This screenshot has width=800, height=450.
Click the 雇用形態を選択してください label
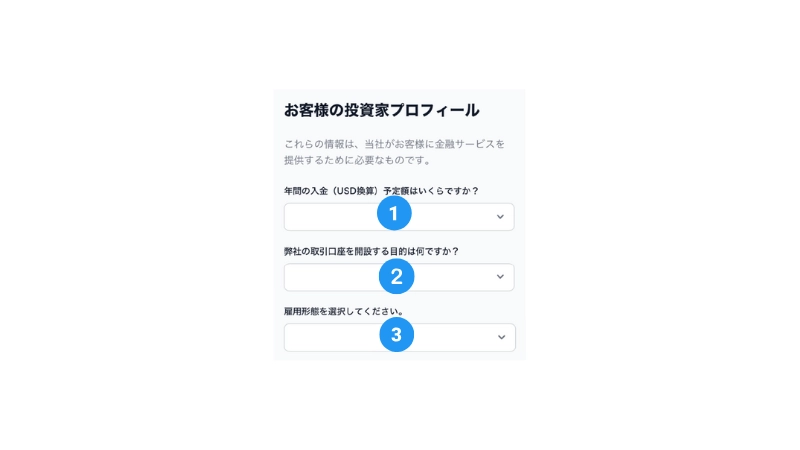coord(344,311)
